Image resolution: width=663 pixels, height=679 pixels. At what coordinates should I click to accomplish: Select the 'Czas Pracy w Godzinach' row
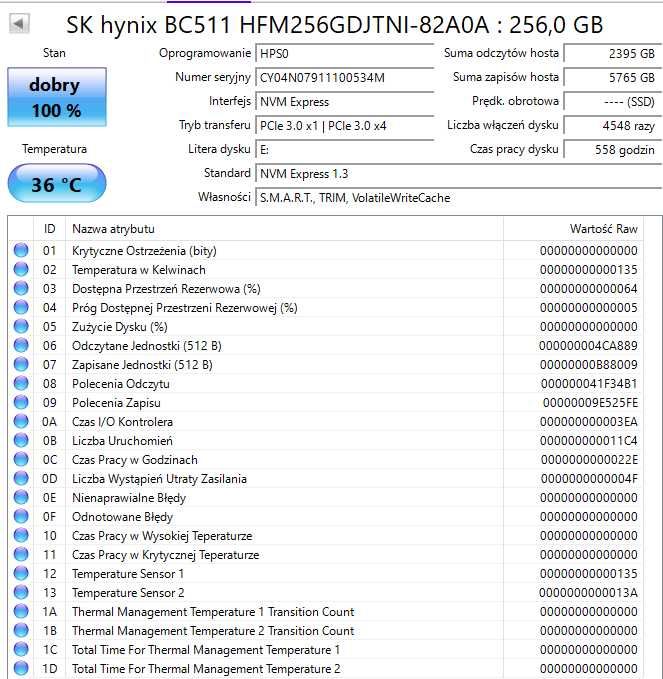click(326, 459)
